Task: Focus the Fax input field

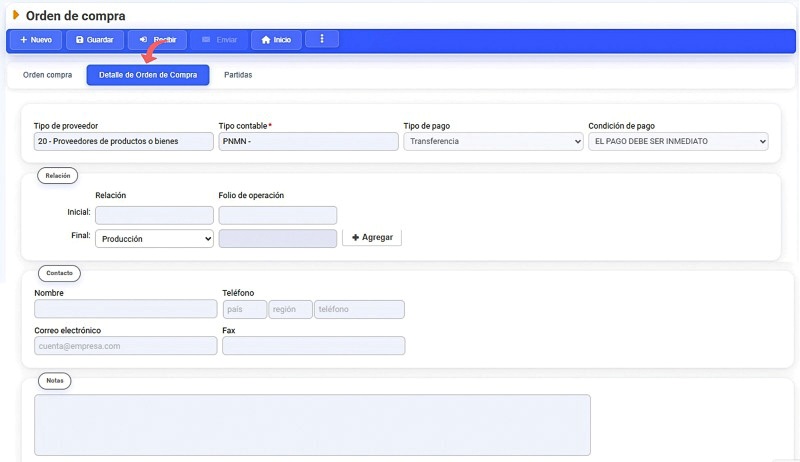Action: tap(313, 346)
